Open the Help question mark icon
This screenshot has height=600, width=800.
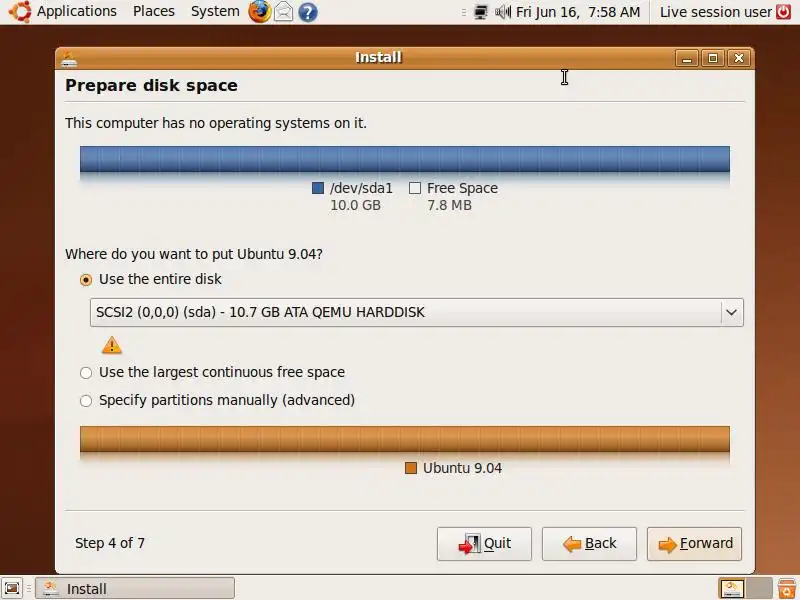[x=308, y=12]
